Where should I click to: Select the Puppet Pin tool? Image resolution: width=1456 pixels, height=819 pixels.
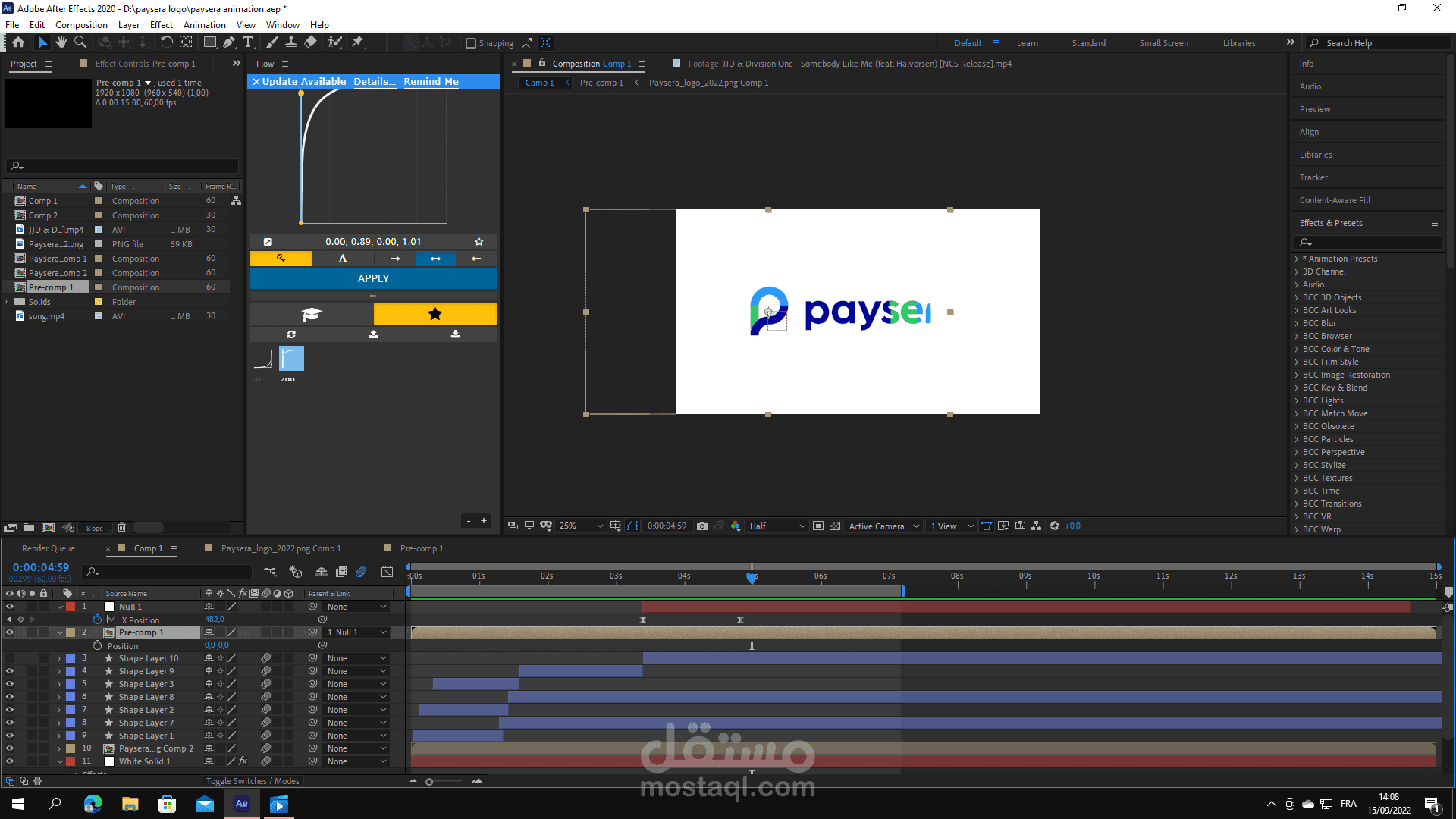point(358,42)
